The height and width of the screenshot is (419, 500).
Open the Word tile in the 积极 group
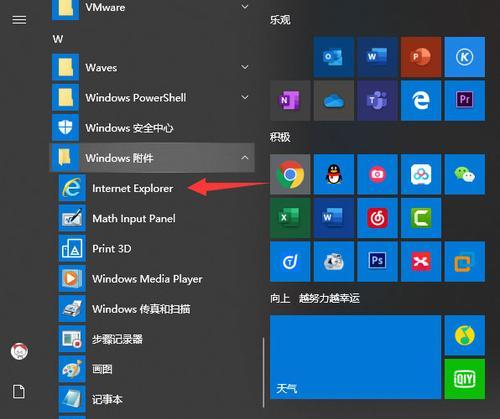coord(333,218)
